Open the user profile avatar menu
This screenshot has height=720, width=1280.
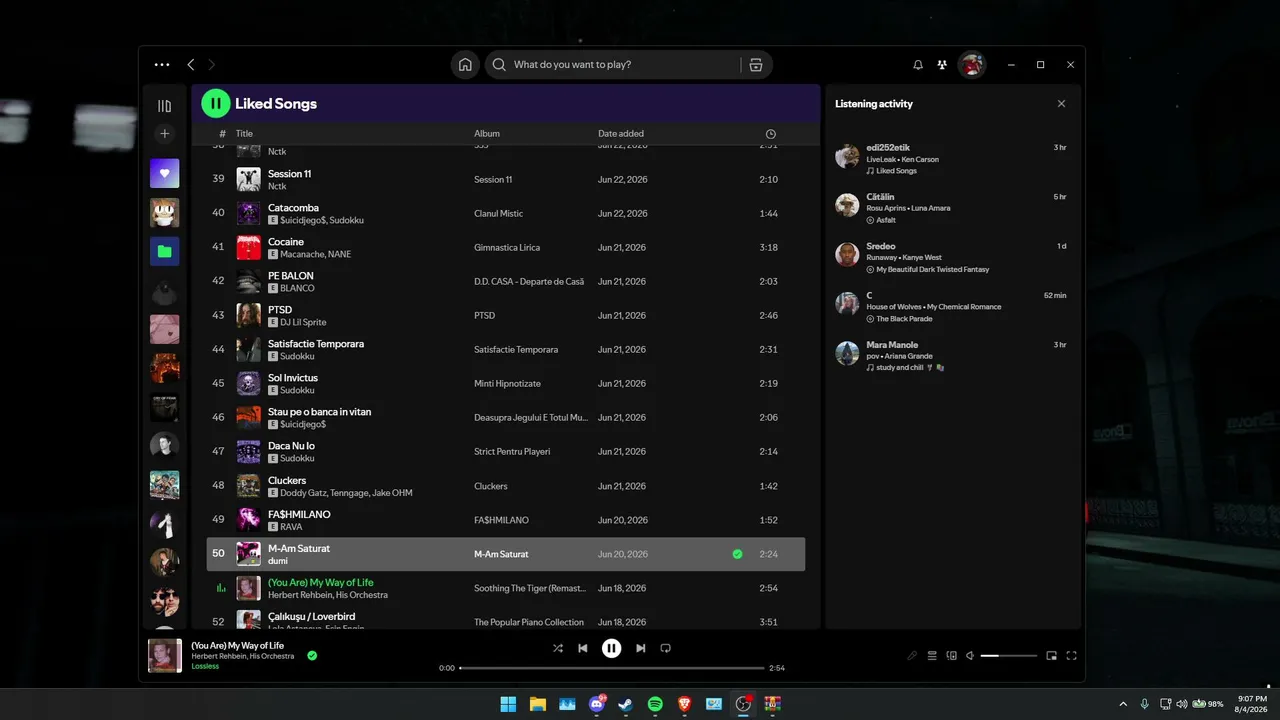(972, 64)
